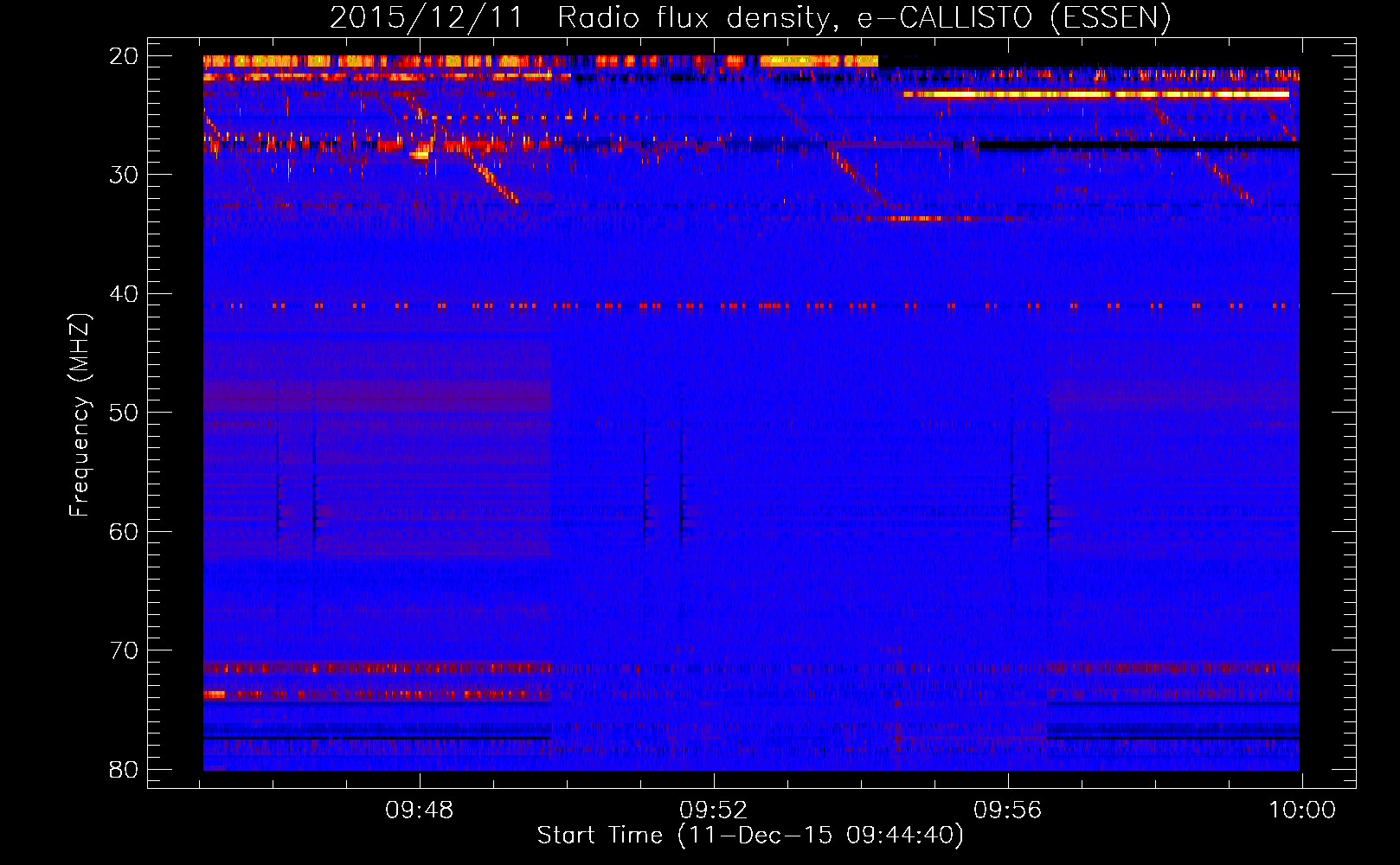The width and height of the screenshot is (1400, 865).
Task: Click the 09:56 time tick label
Action: (1008, 811)
